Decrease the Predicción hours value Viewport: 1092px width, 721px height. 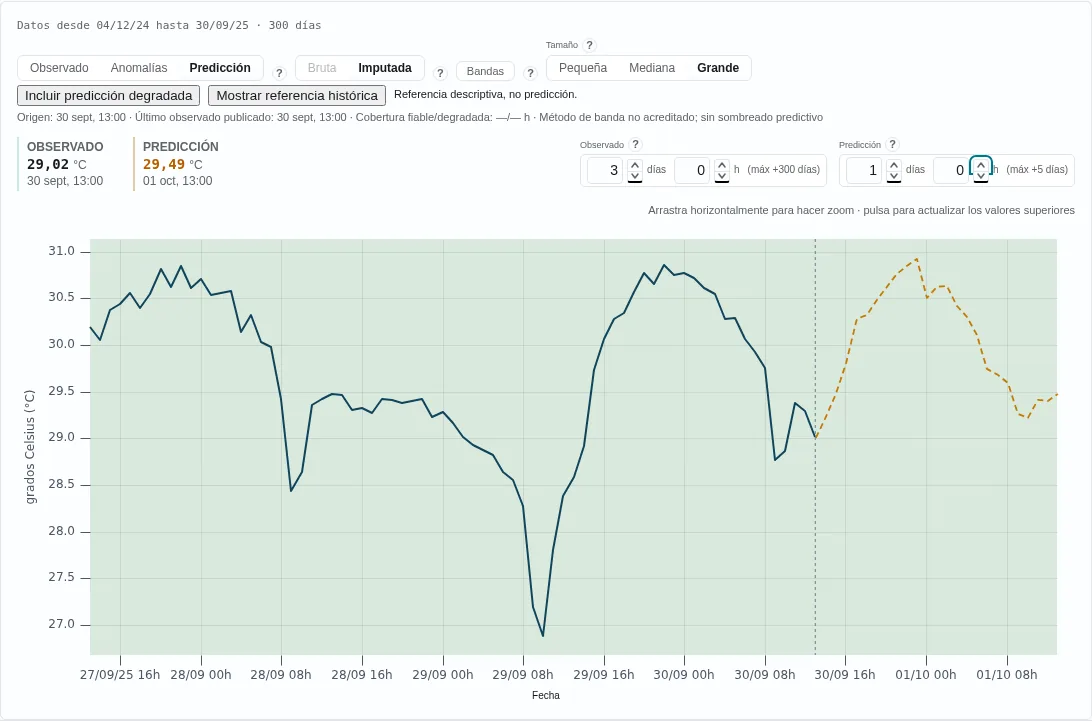(981, 176)
